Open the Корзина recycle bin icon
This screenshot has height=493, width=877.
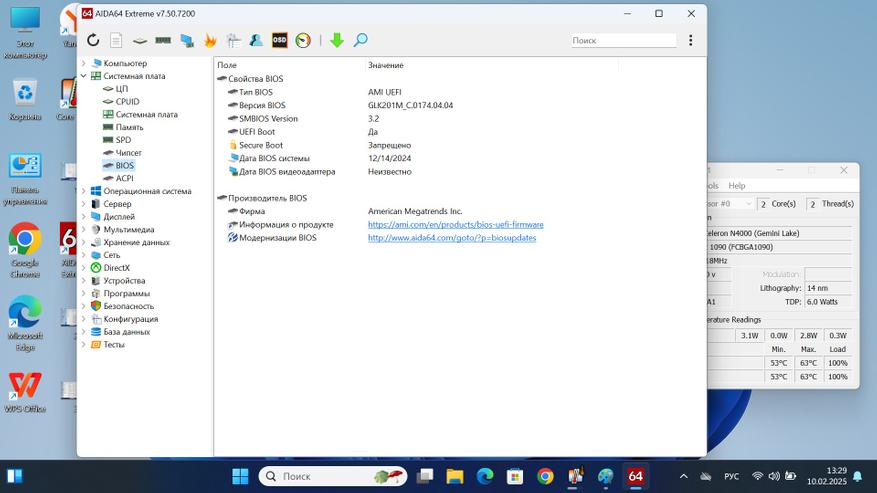click(x=25, y=101)
